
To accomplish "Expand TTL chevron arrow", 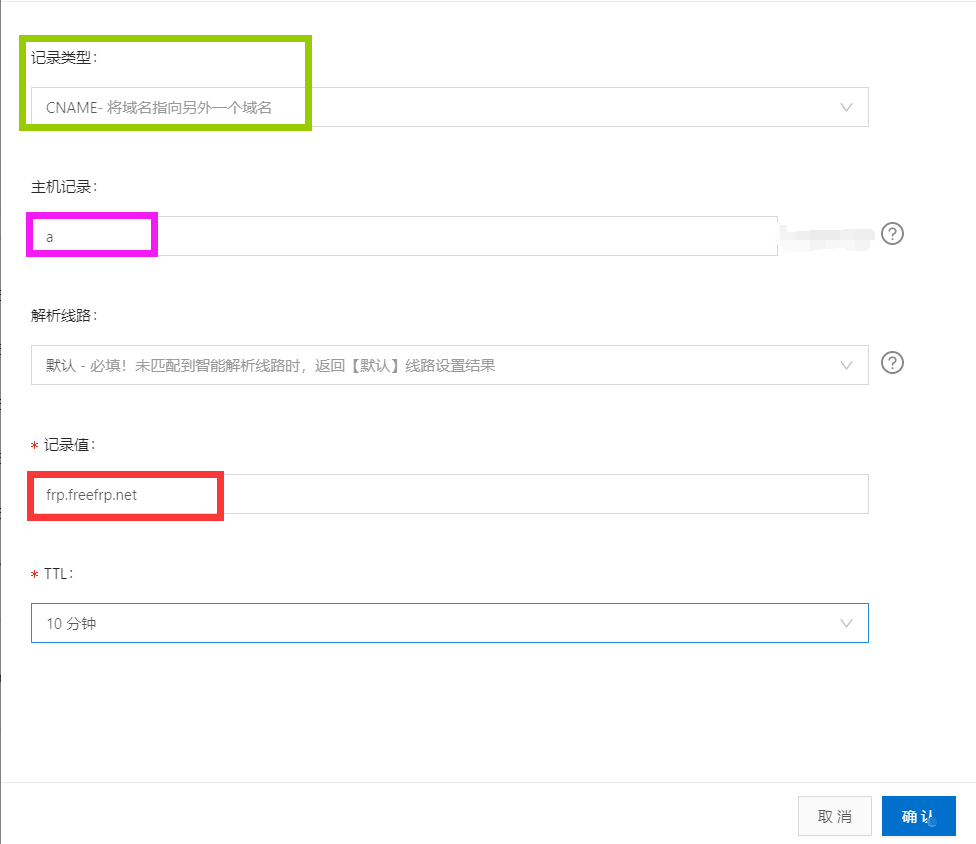I will [846, 623].
